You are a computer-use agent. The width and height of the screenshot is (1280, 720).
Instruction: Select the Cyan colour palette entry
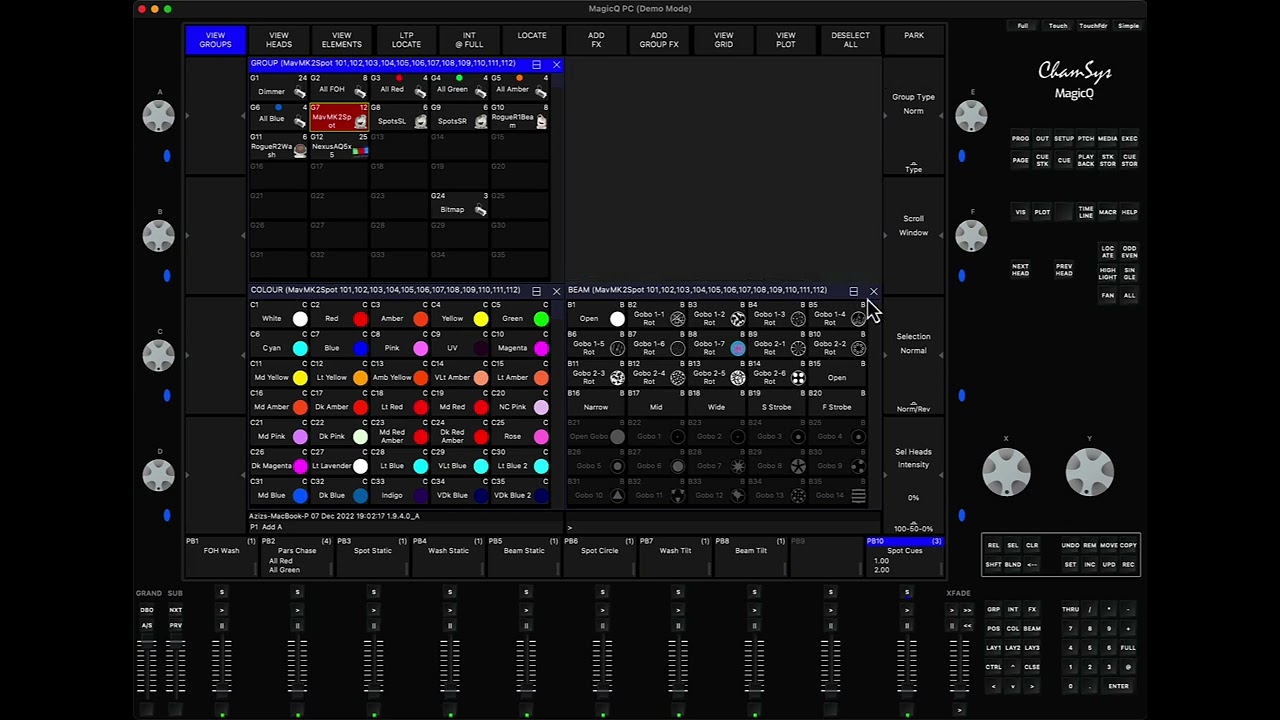point(279,344)
